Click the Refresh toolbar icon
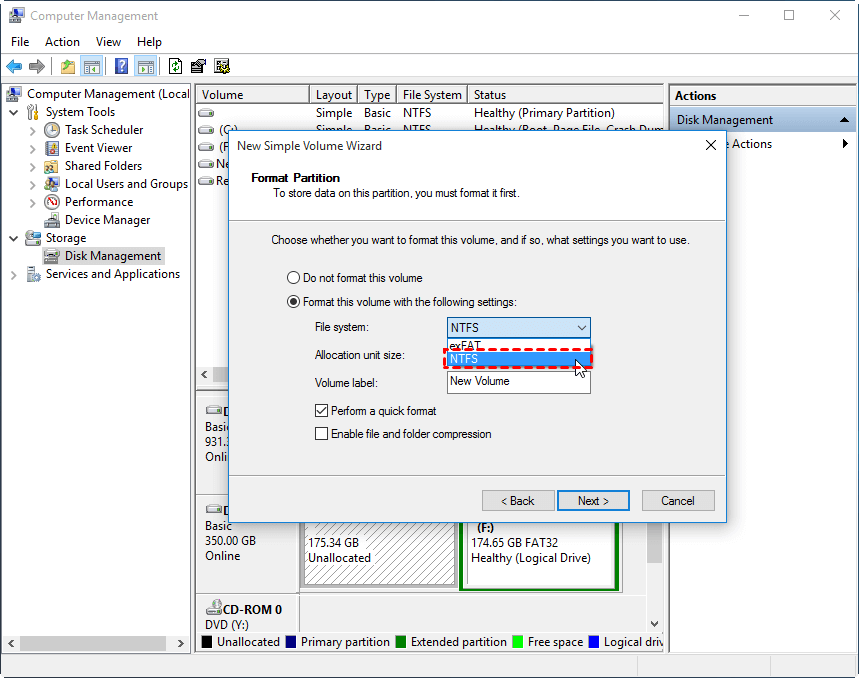 pos(175,67)
